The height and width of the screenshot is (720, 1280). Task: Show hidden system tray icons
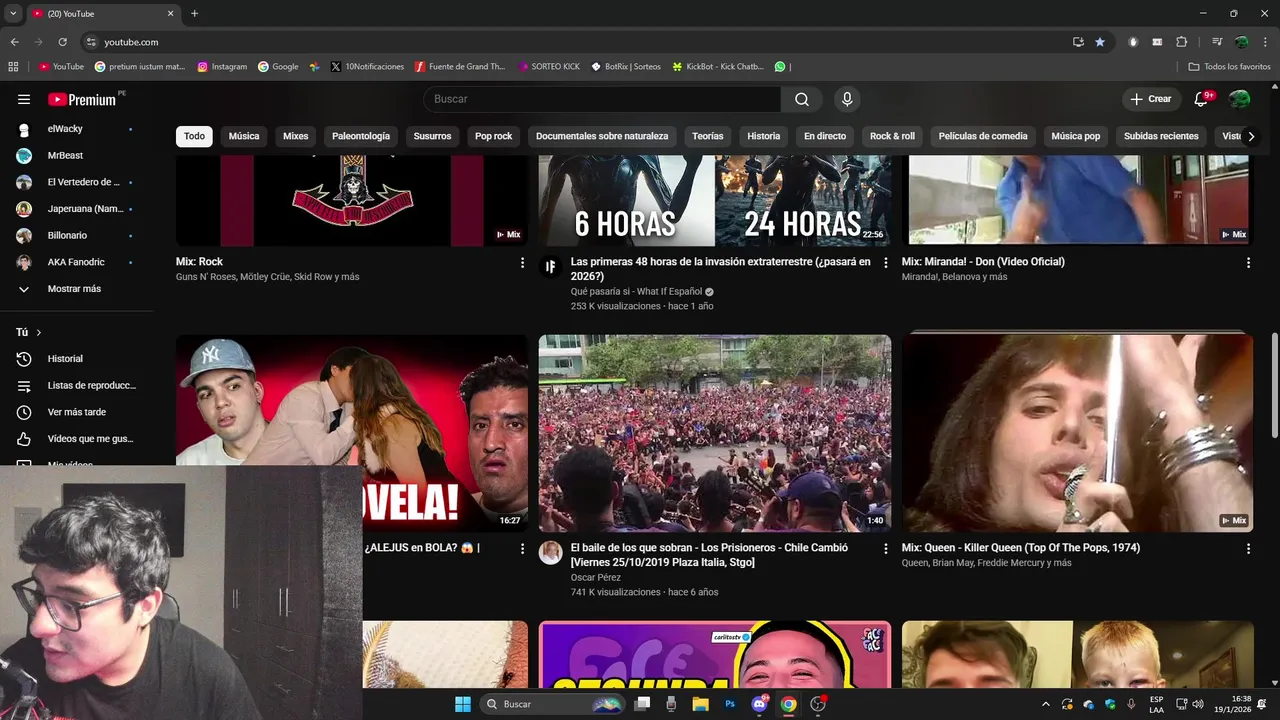(1046, 704)
